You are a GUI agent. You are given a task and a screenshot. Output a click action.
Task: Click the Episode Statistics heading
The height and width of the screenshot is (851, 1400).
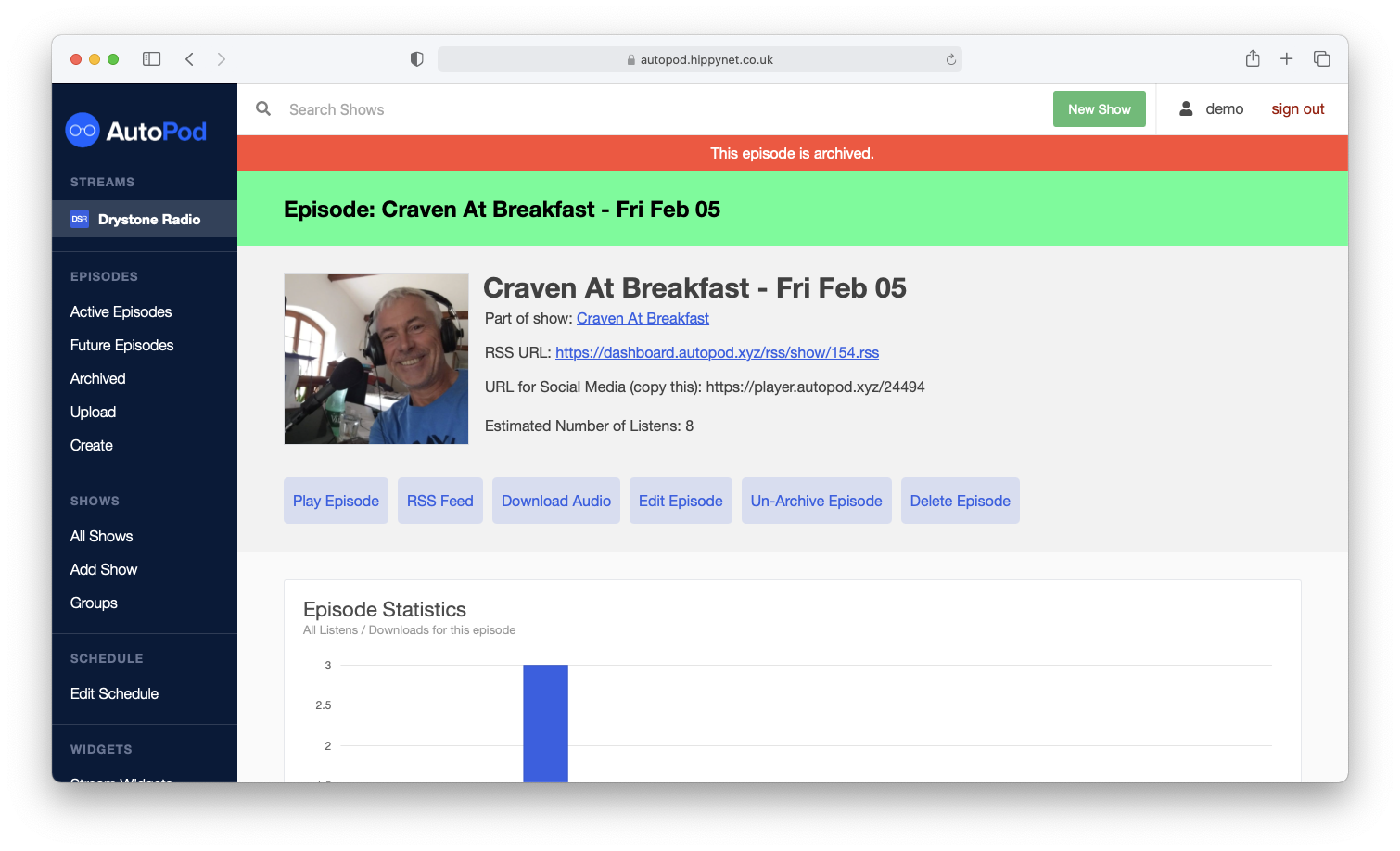(385, 609)
